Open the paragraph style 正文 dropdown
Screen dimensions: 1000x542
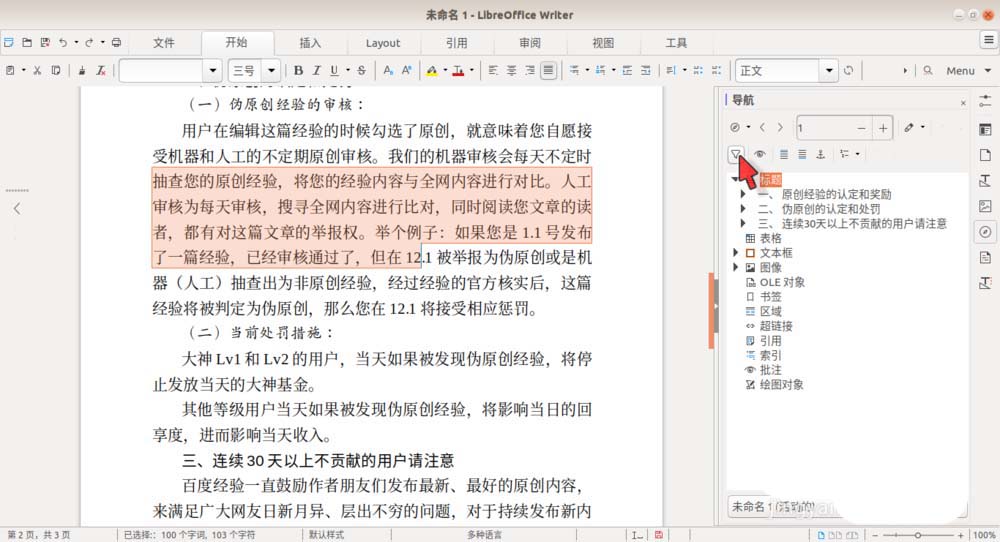tap(828, 71)
